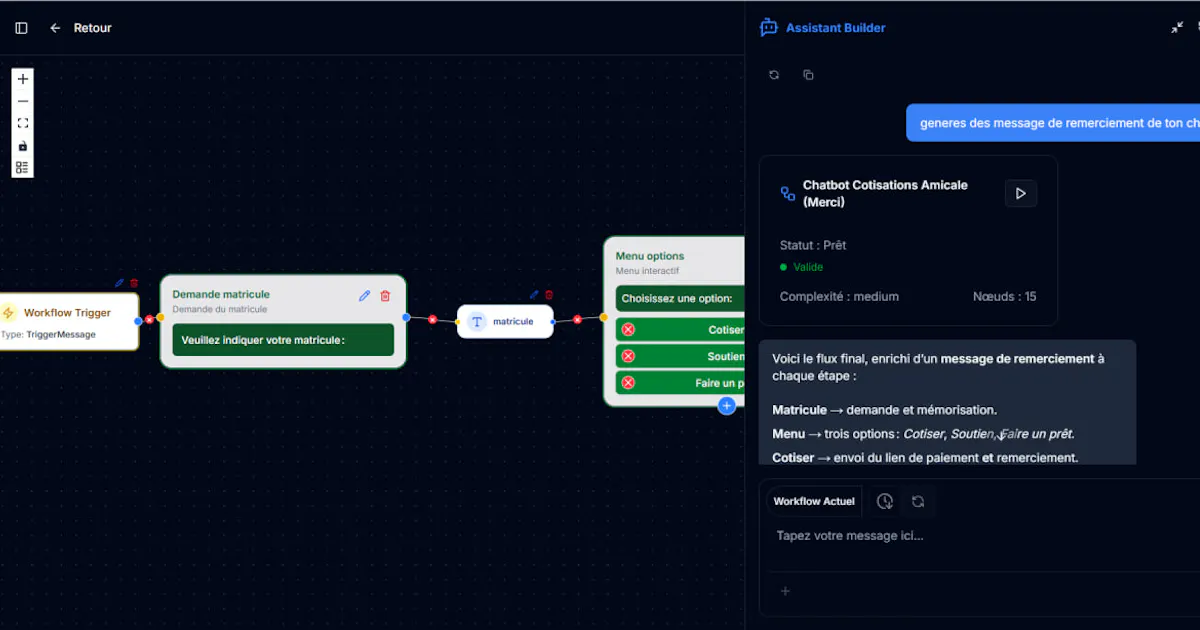Remove the Soutien menu option
This screenshot has height=630, width=1200.
click(x=628, y=356)
